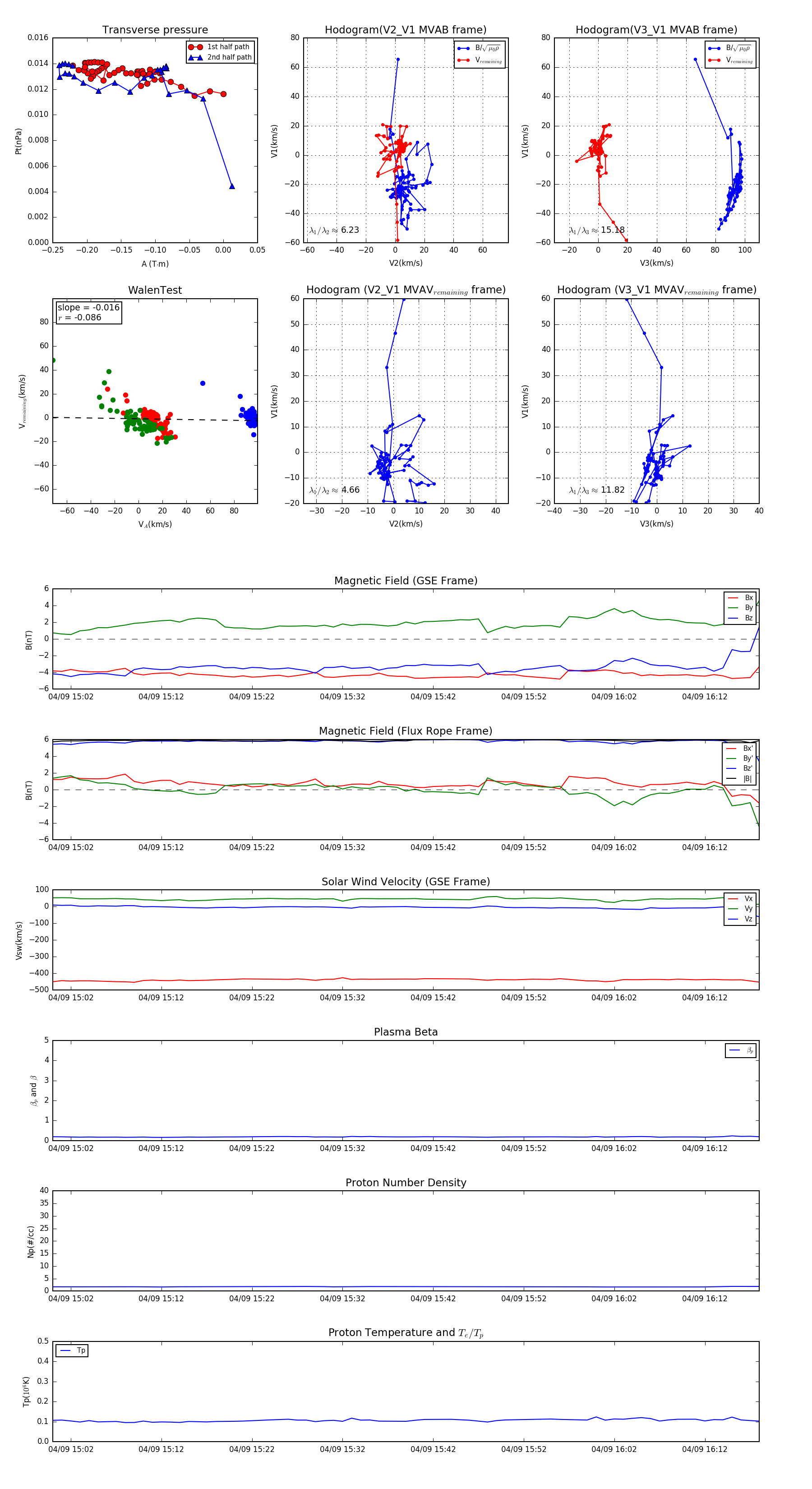Click the isolated blue dot in WalenTest plot

point(202,383)
